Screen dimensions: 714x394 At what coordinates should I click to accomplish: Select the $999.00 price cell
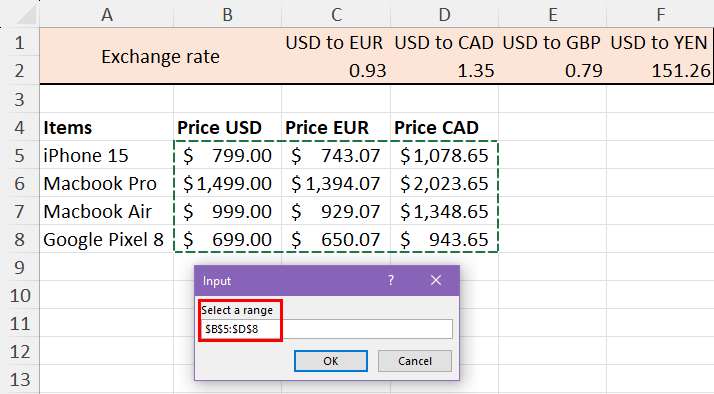pos(227,211)
